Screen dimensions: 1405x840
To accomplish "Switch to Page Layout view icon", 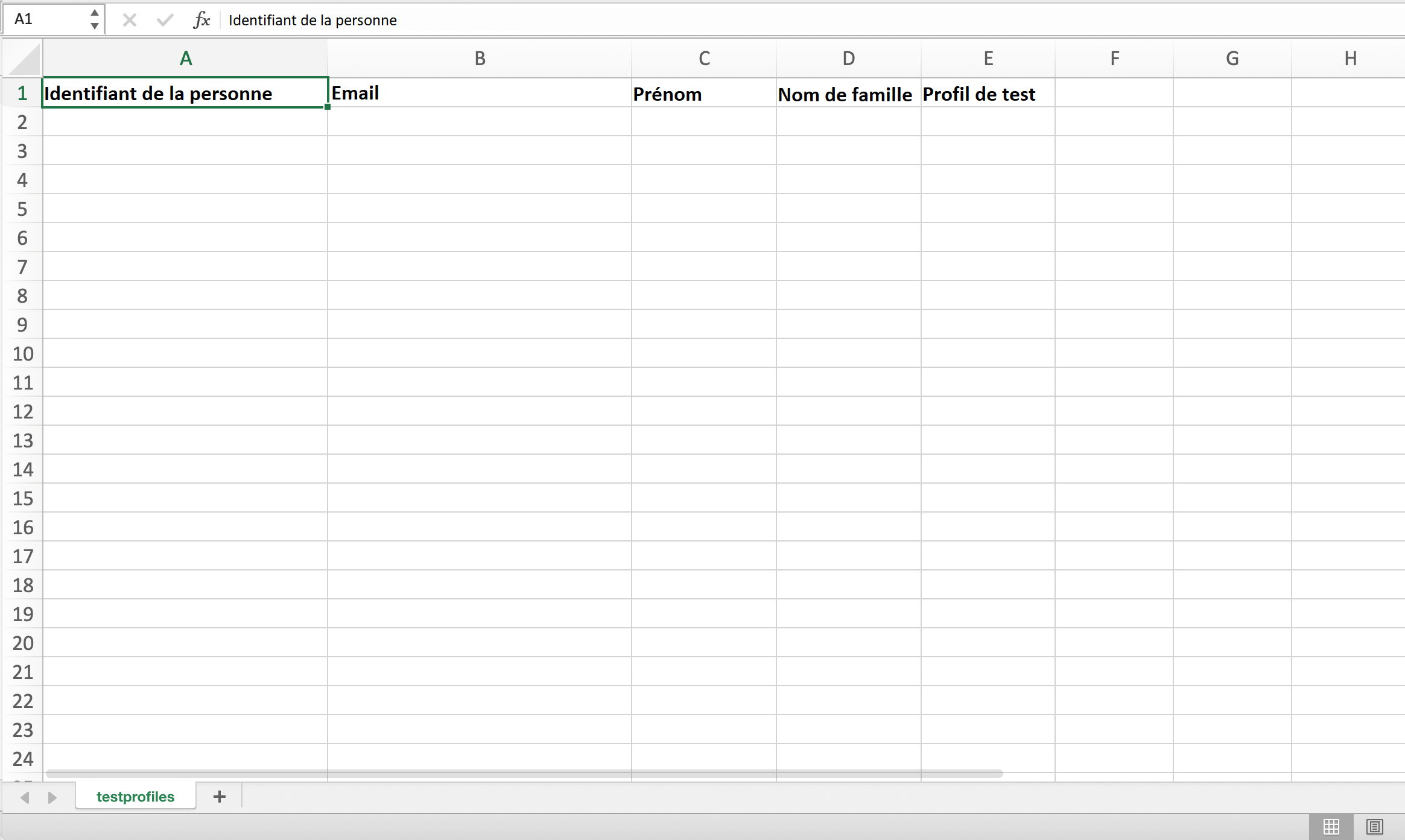I will click(1375, 826).
